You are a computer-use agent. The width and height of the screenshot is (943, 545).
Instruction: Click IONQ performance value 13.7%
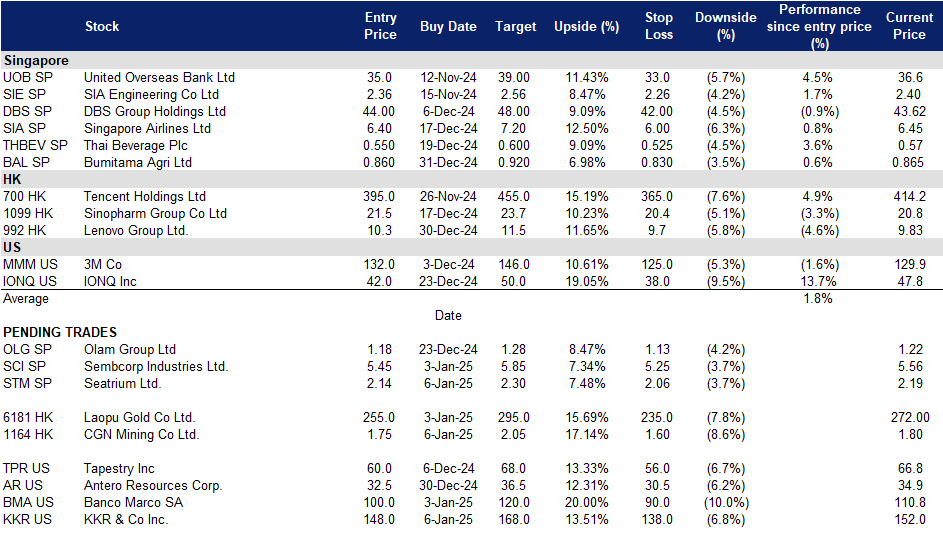(818, 282)
